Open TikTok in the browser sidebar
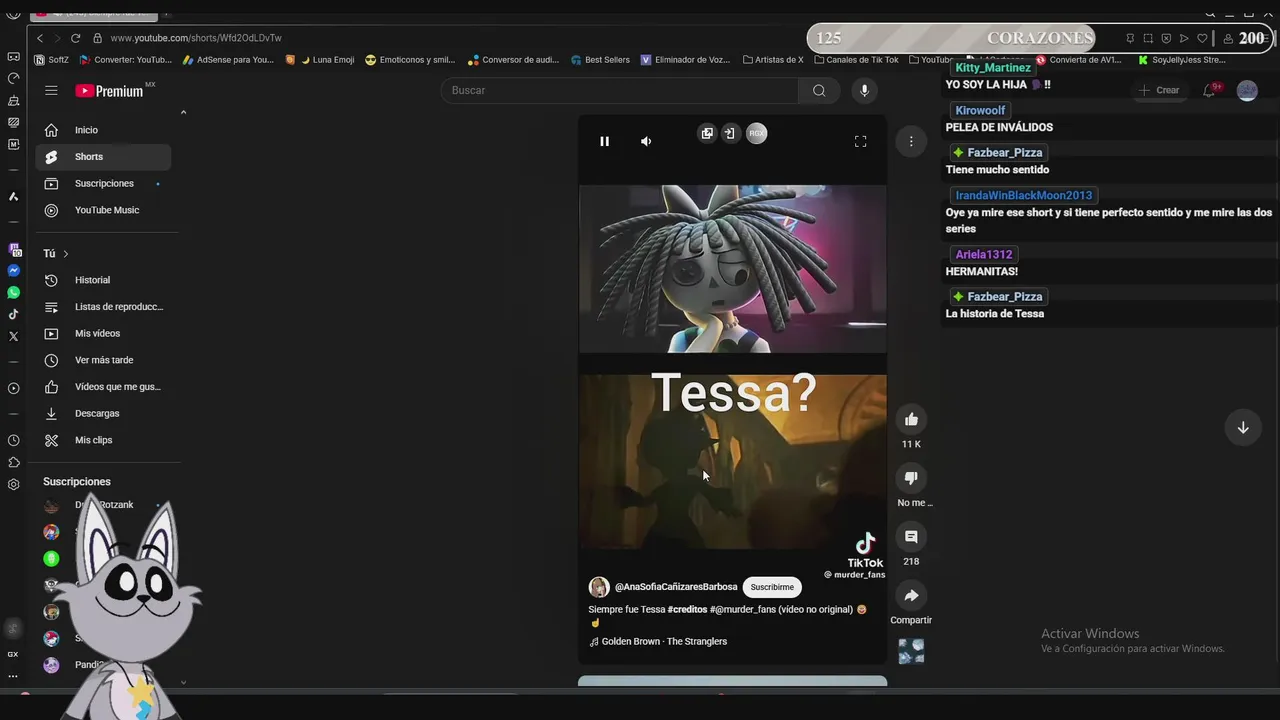The height and width of the screenshot is (720, 1280). (13, 315)
